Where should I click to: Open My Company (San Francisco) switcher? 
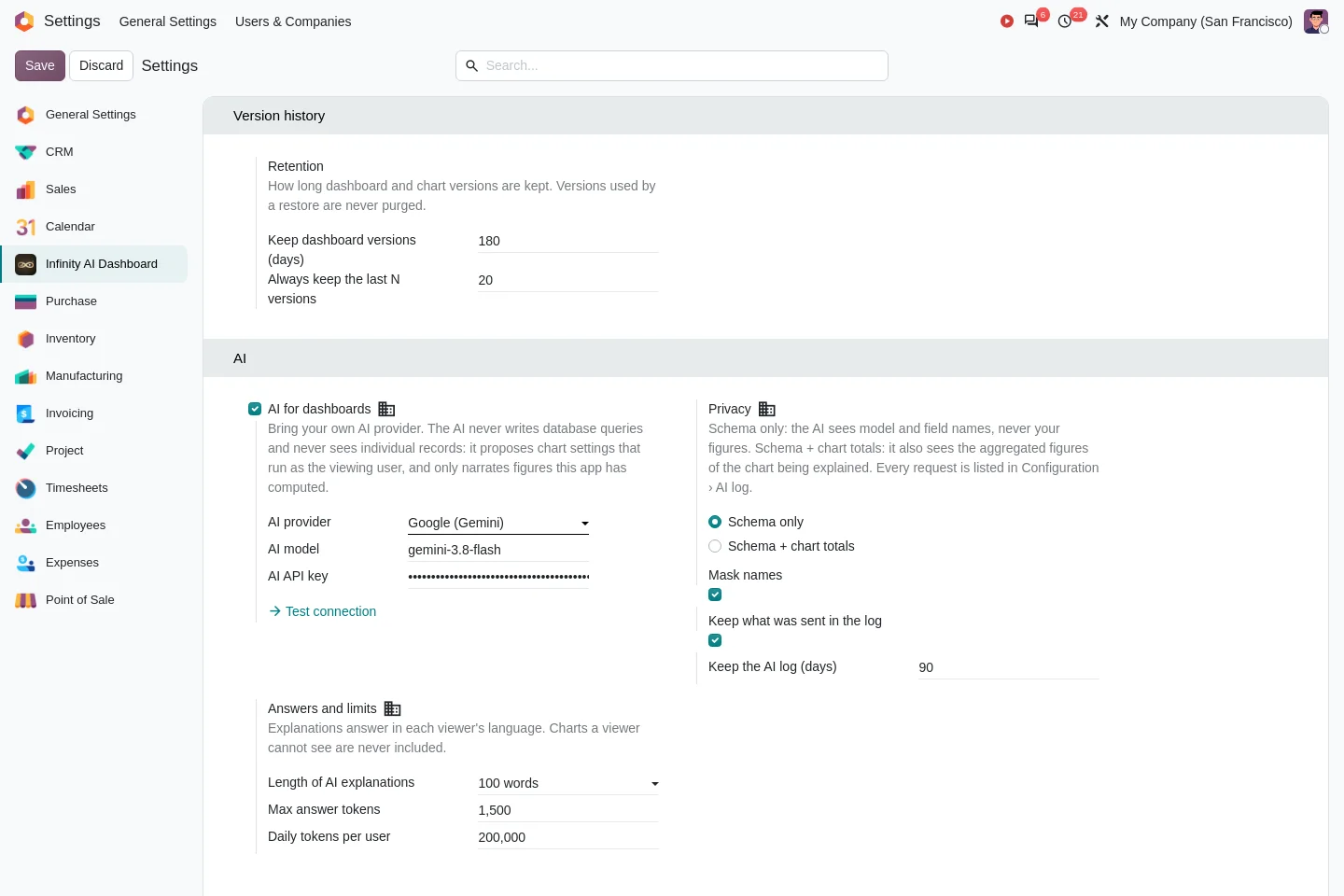click(1206, 21)
